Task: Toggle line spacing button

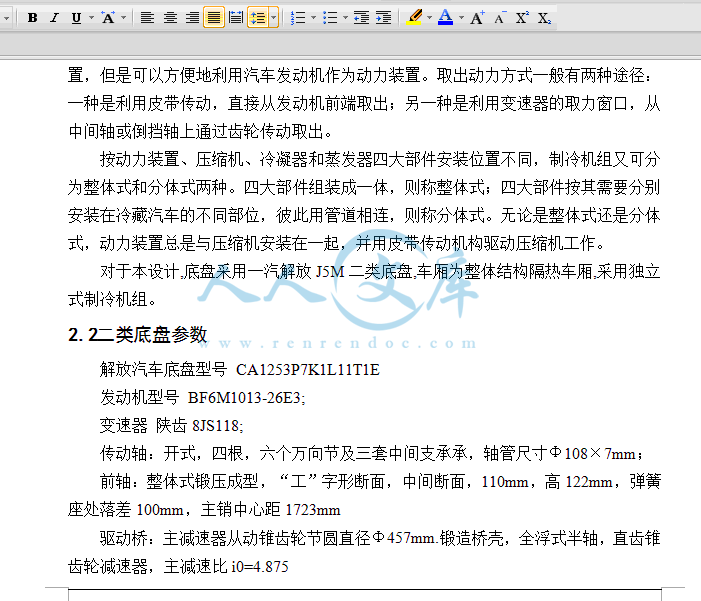Action: 258,18
